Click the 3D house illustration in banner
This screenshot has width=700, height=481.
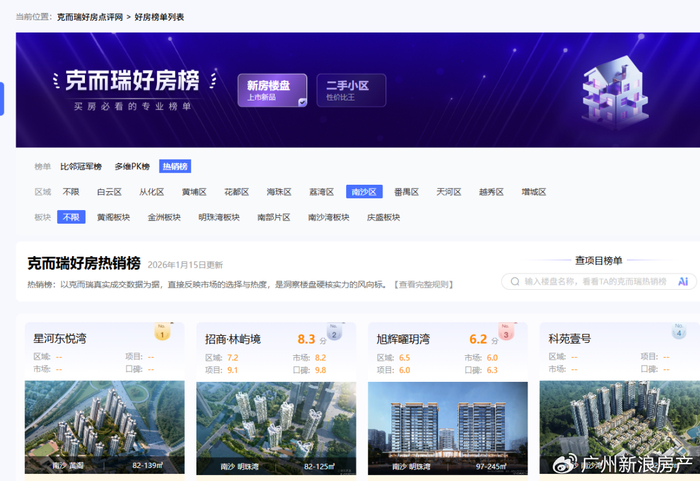(615, 92)
